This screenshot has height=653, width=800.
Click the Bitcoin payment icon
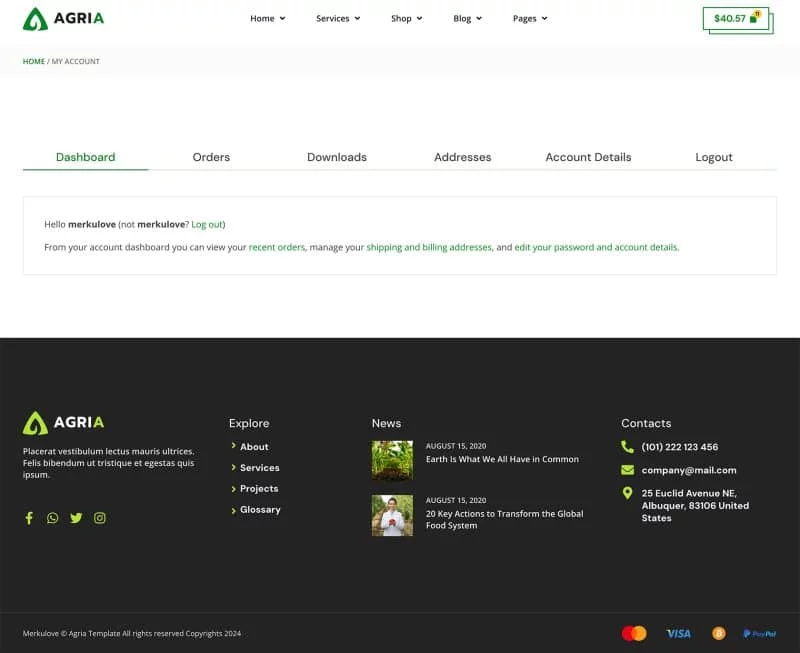point(718,633)
